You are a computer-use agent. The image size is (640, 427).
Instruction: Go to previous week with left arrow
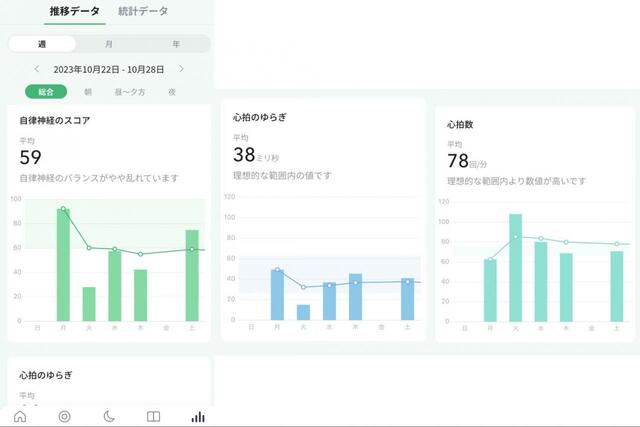click(37, 69)
